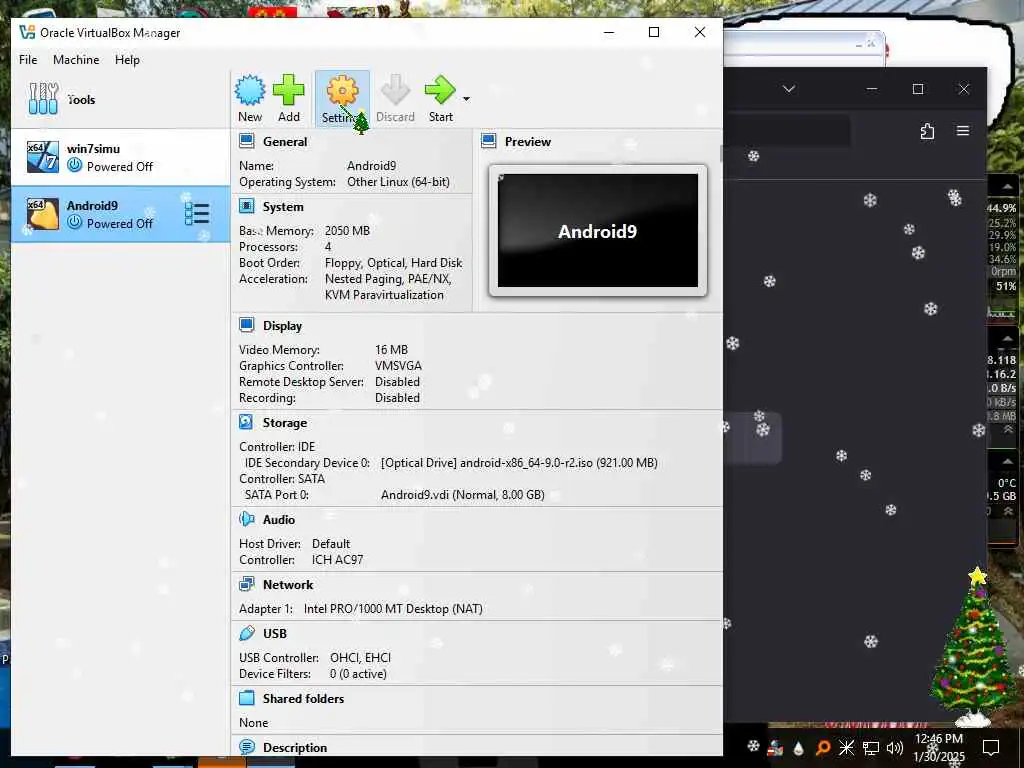Open the Machine menu
Viewport: 1024px width, 768px height.
point(76,59)
